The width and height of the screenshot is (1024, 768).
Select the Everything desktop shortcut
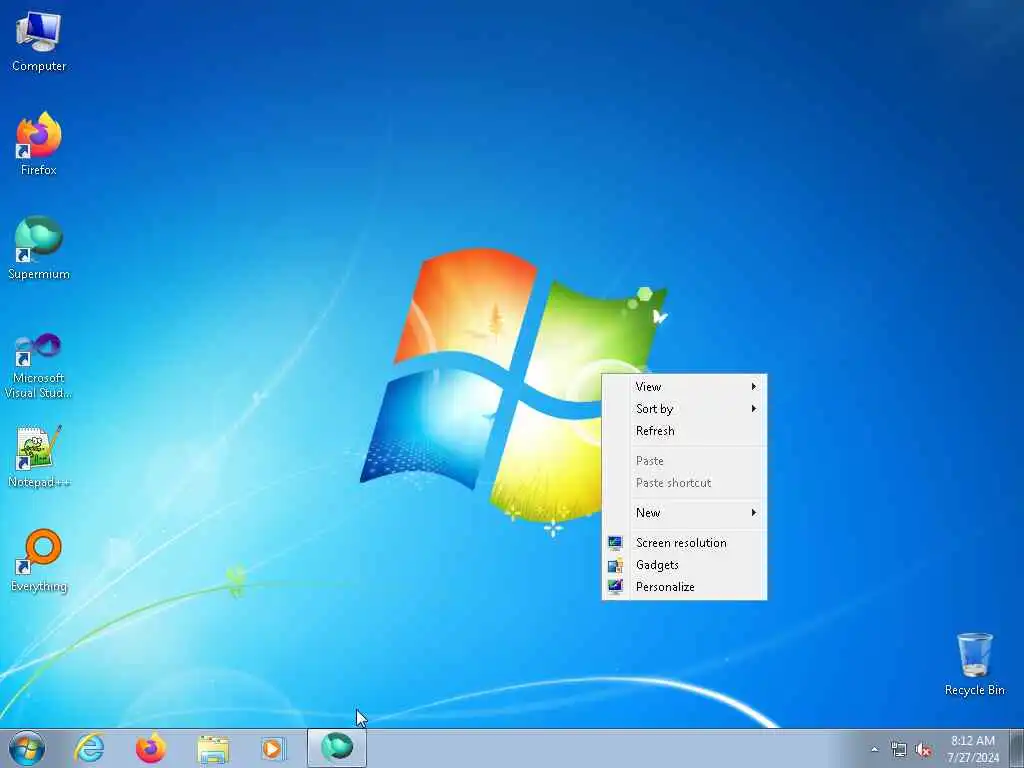[x=39, y=560]
